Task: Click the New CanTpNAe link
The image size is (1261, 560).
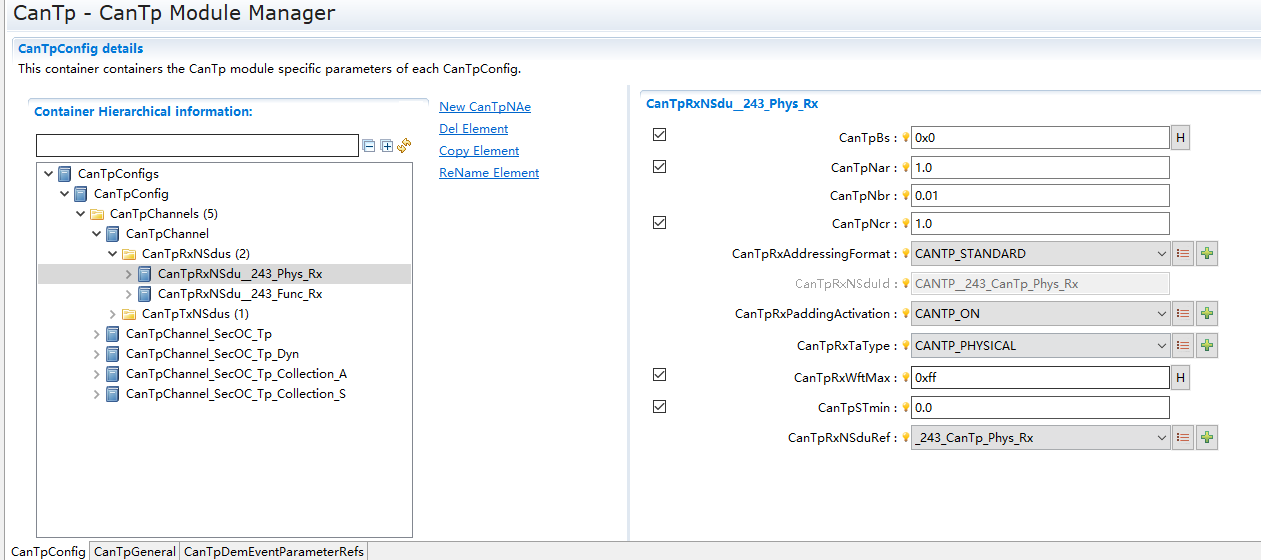Action: [484, 107]
